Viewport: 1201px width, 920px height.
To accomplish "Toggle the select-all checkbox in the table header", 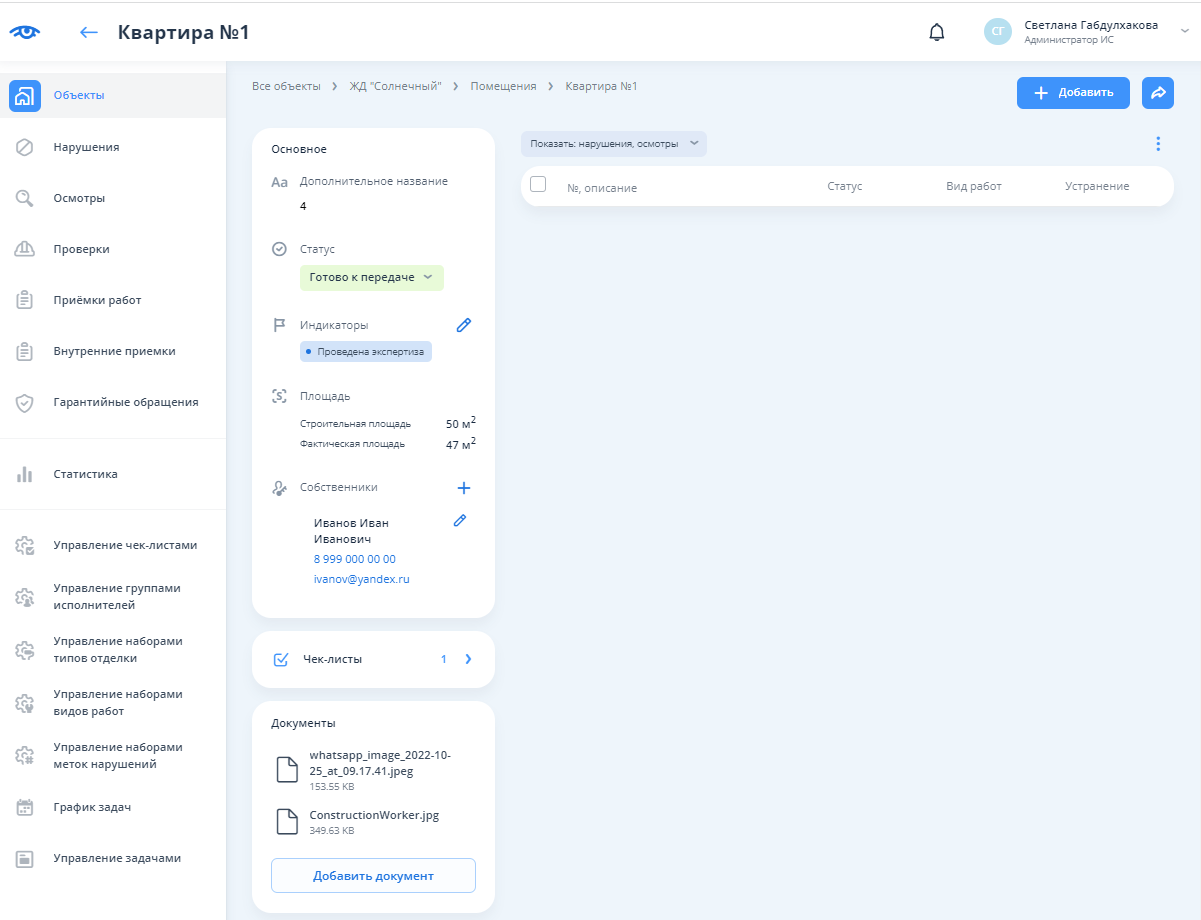I will click(x=538, y=184).
